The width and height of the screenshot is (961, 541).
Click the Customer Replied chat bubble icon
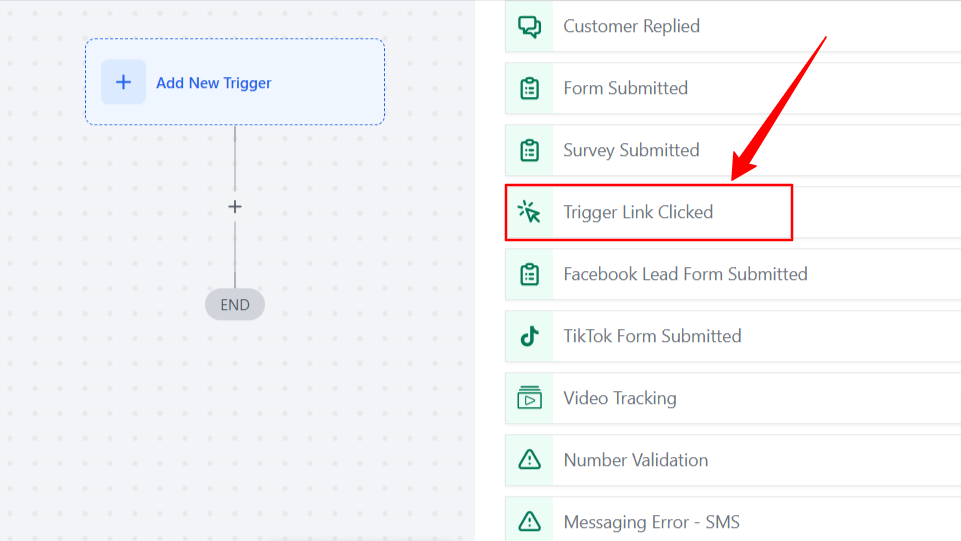coord(530,26)
